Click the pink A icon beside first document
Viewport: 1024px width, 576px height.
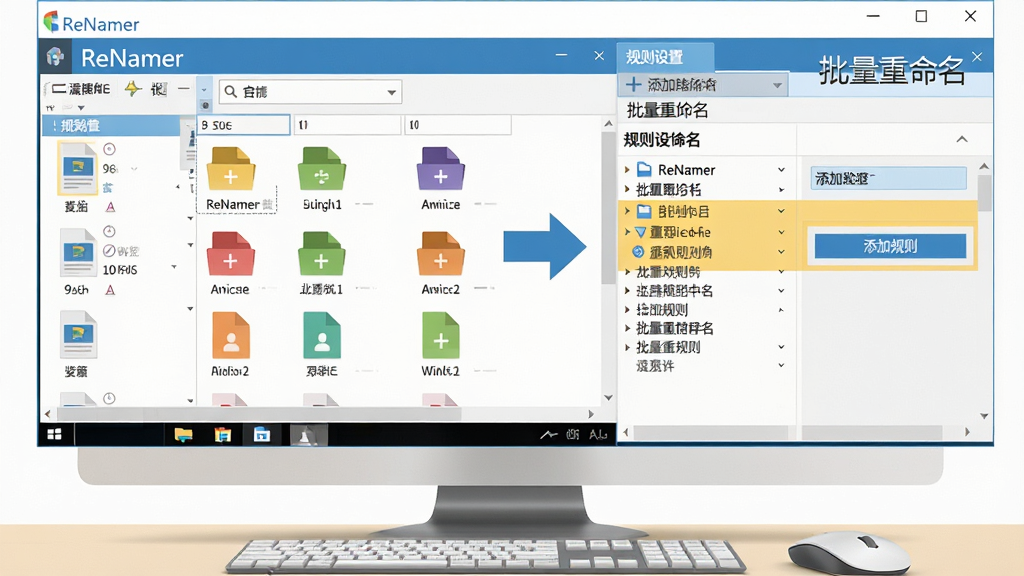[110, 207]
